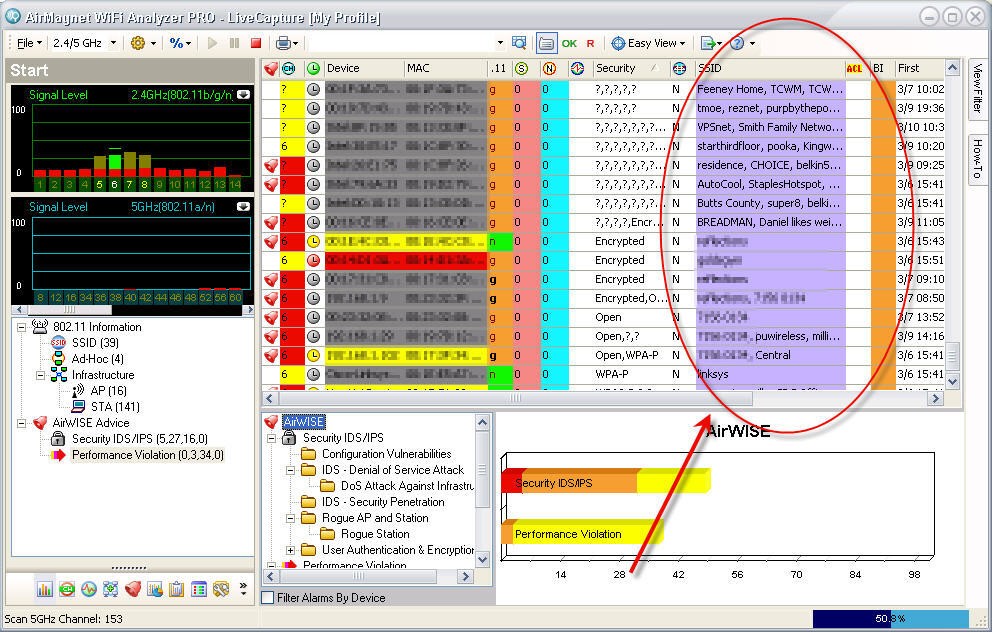Open the Top Traffic Analysis chart icon

(155, 589)
